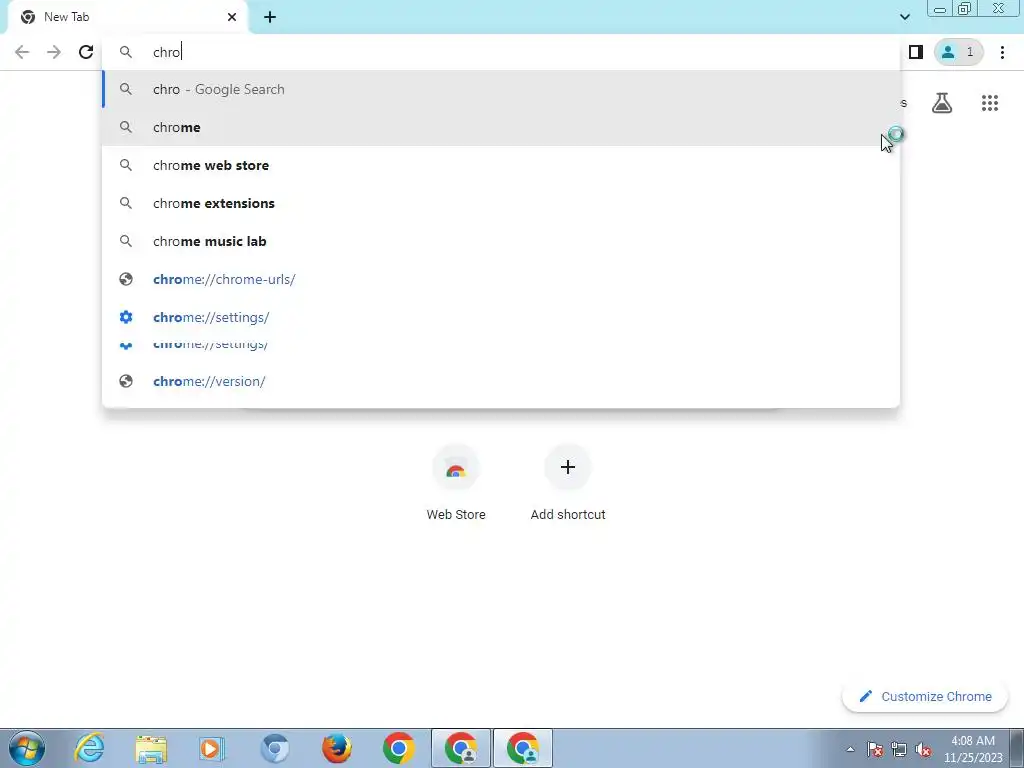
Task: Click in the address bar text field
Action: pyautogui.click(x=503, y=52)
